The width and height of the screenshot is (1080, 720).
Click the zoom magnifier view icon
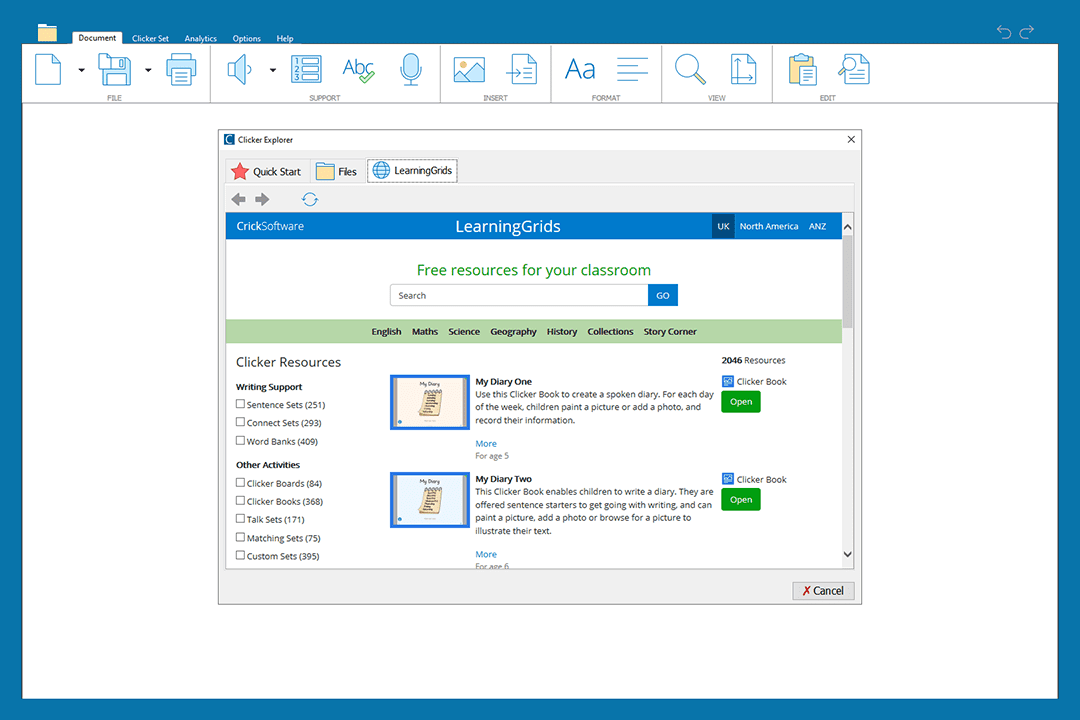pyautogui.click(x=690, y=69)
